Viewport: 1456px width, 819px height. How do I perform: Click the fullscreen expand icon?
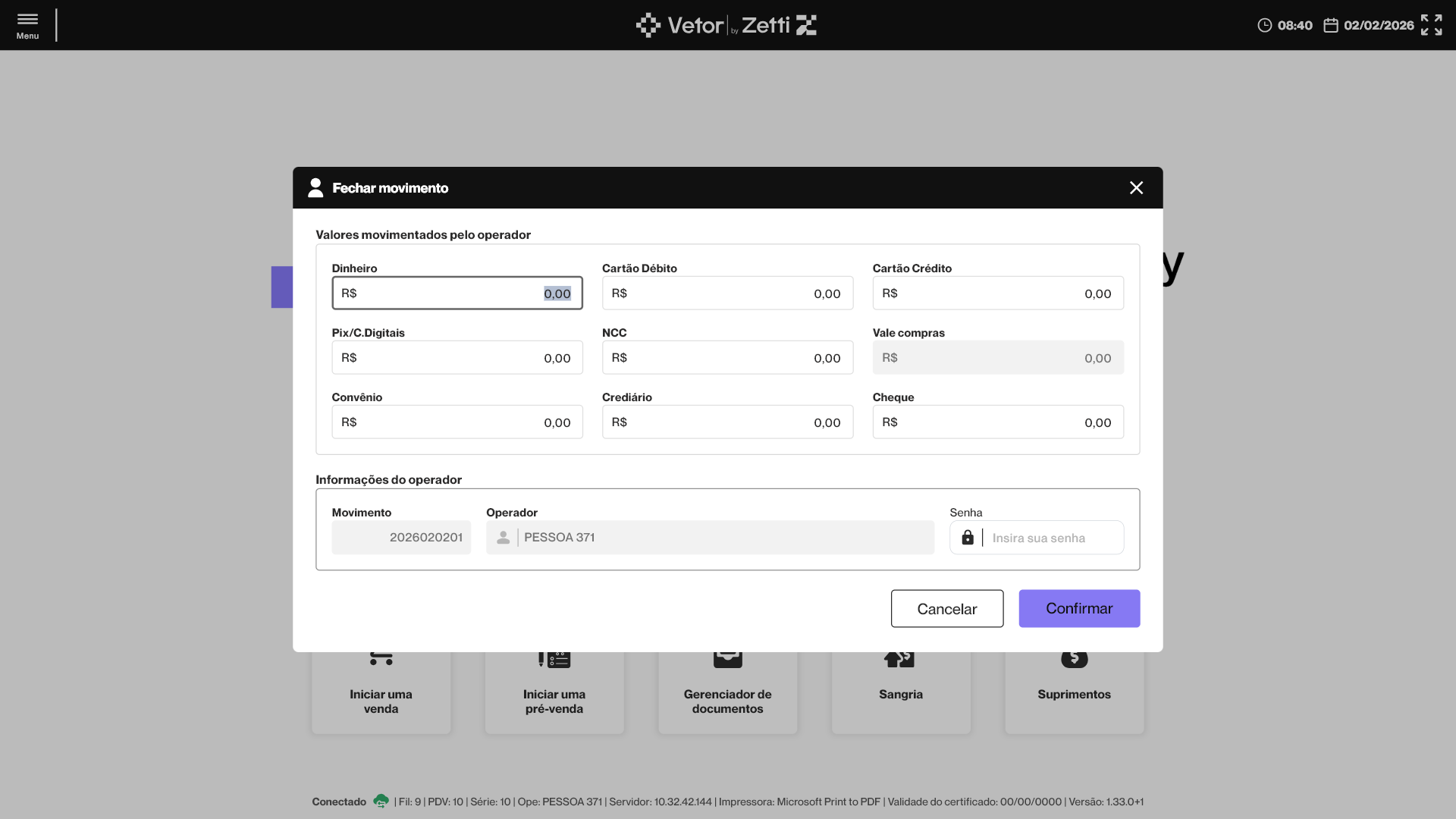pos(1431,25)
